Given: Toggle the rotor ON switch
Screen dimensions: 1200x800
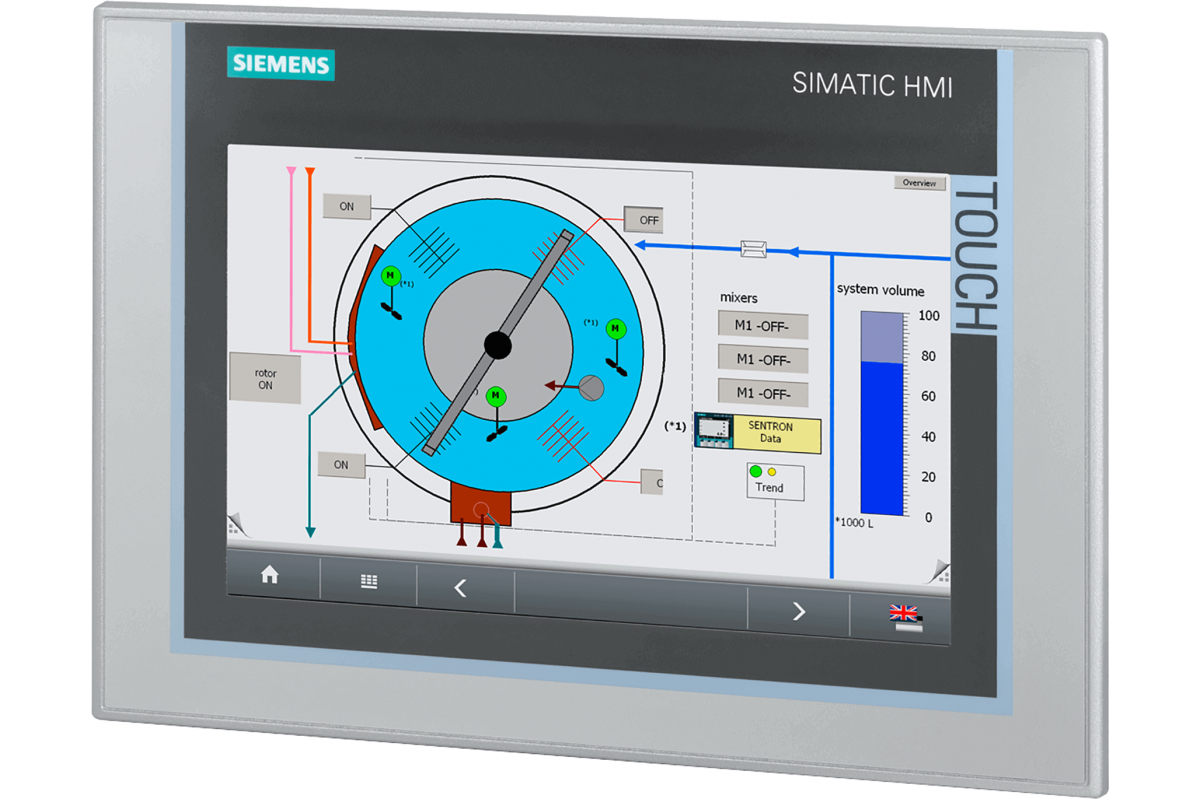Looking at the screenshot, I should tap(265, 378).
